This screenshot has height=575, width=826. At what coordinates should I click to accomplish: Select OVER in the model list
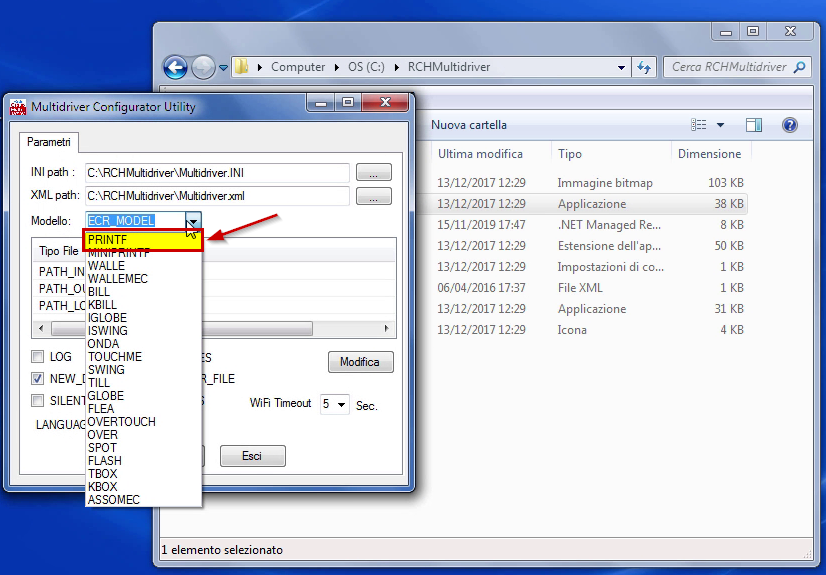click(x=143, y=434)
